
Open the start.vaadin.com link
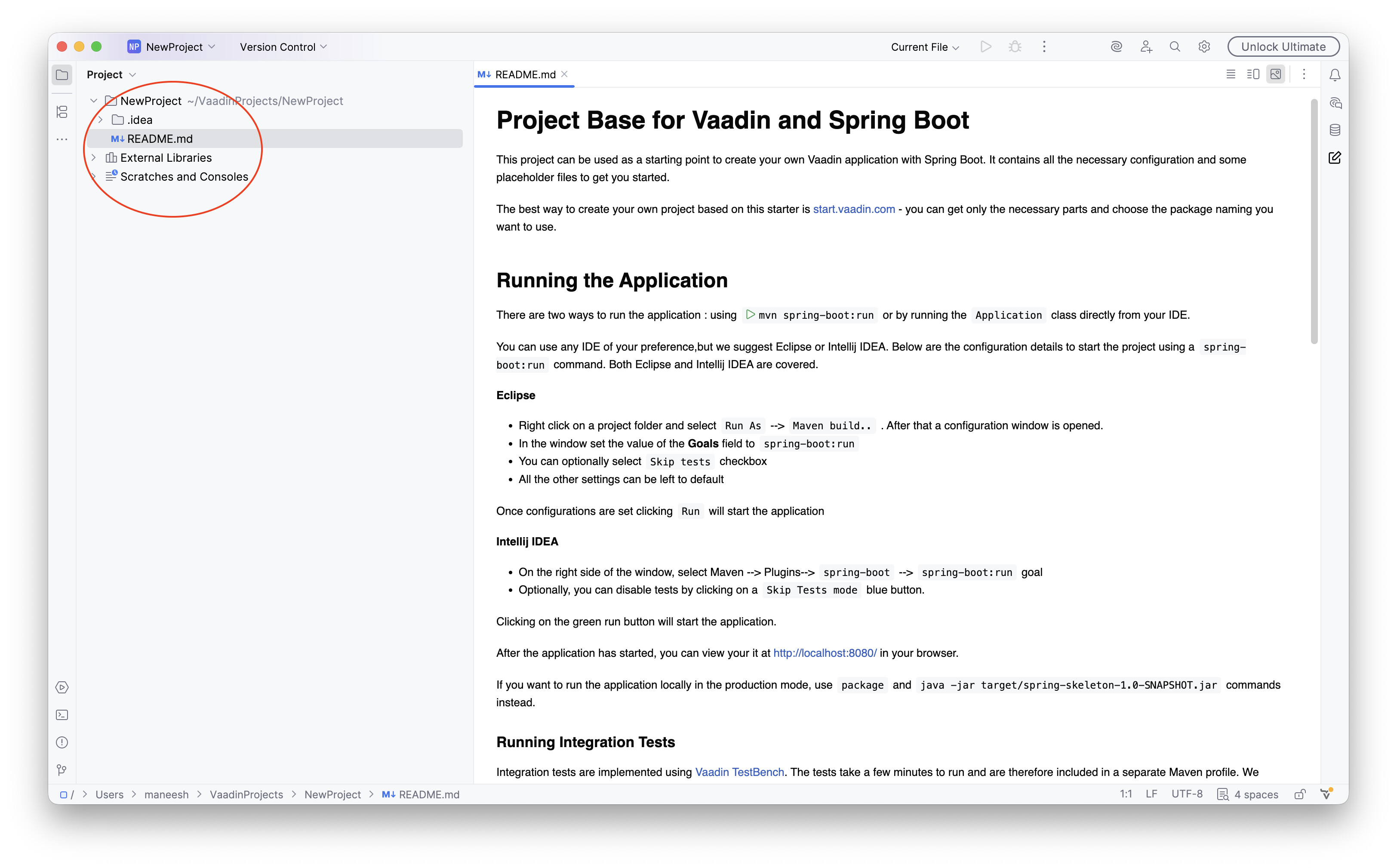coord(853,209)
